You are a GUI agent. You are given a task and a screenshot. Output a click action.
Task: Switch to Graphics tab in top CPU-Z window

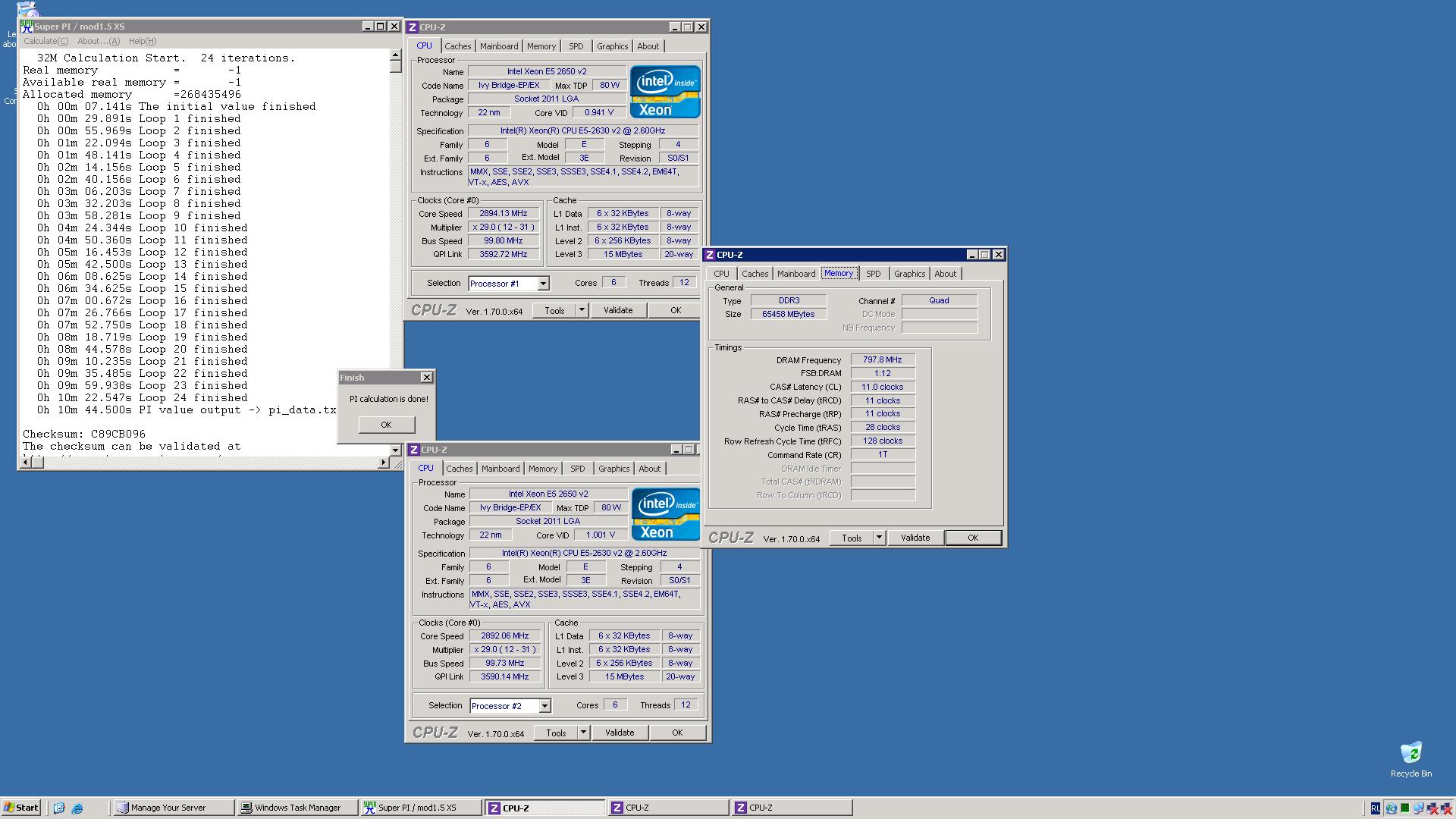(x=612, y=46)
